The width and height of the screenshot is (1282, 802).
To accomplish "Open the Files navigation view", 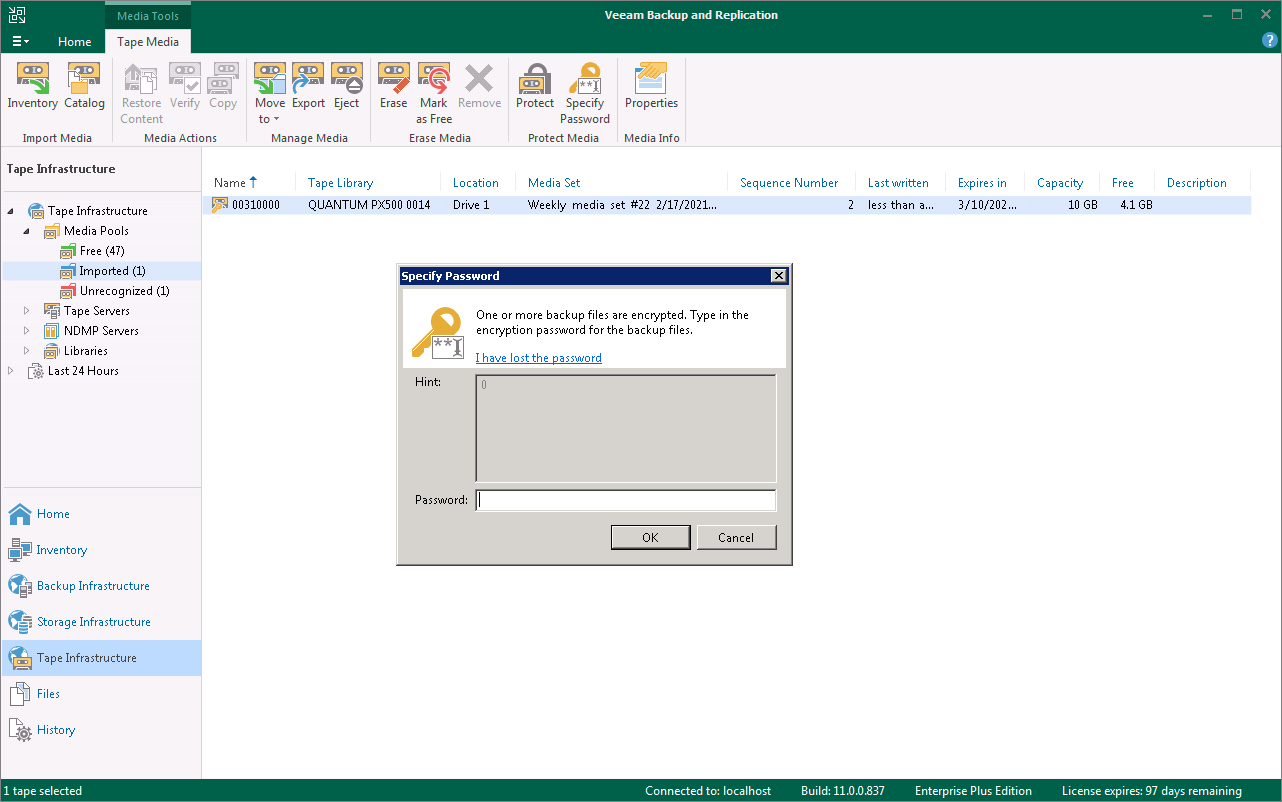I will point(101,694).
